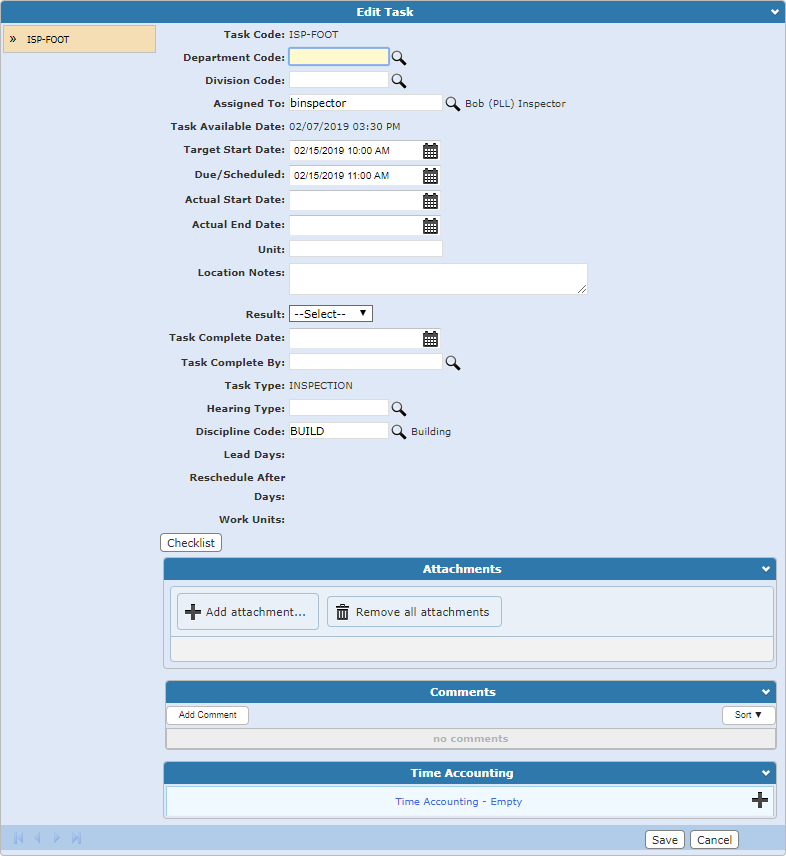The width and height of the screenshot is (786, 856).
Task: Open the Result dropdown list
Action: point(330,314)
